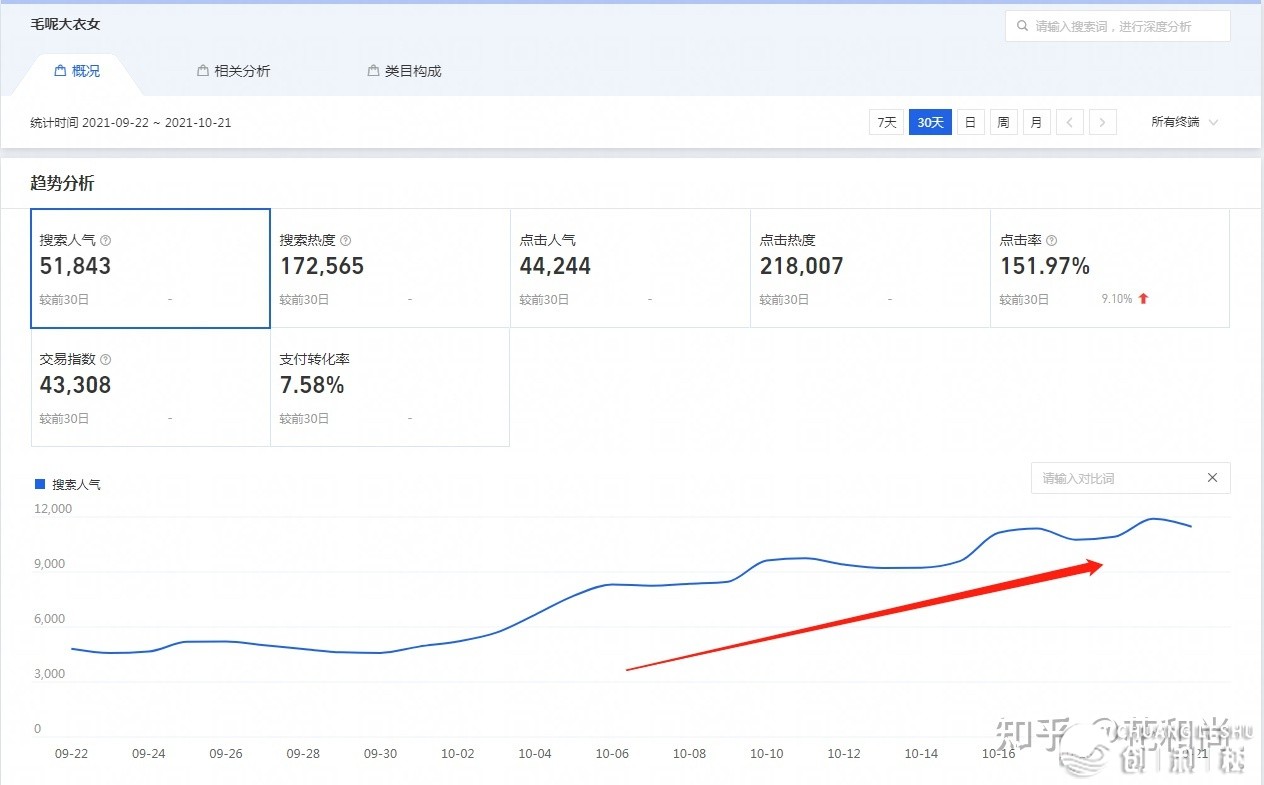
Task: Click help icon beside 交易指数
Action: pos(106,360)
